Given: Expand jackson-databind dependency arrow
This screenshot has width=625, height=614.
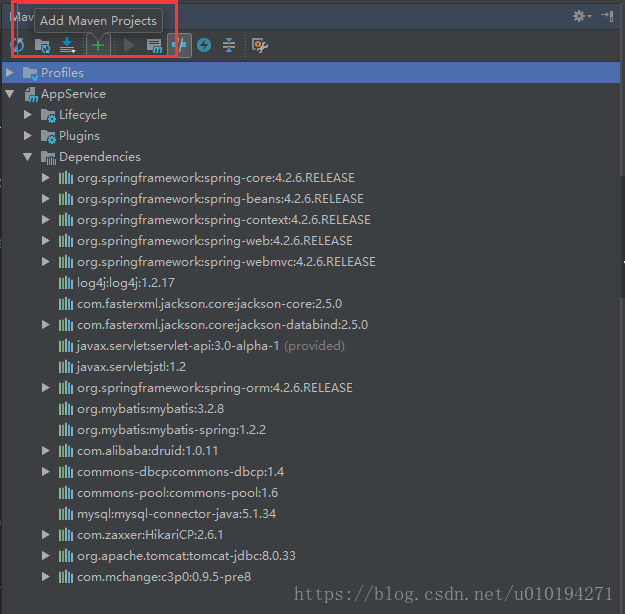Looking at the screenshot, I should [x=46, y=325].
